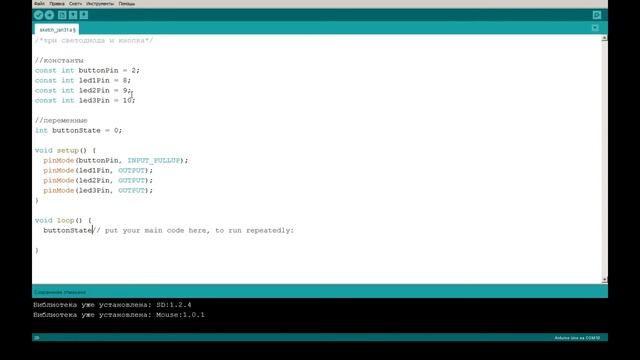Open the Скетч menu
The image size is (640, 360).
tap(75, 4)
